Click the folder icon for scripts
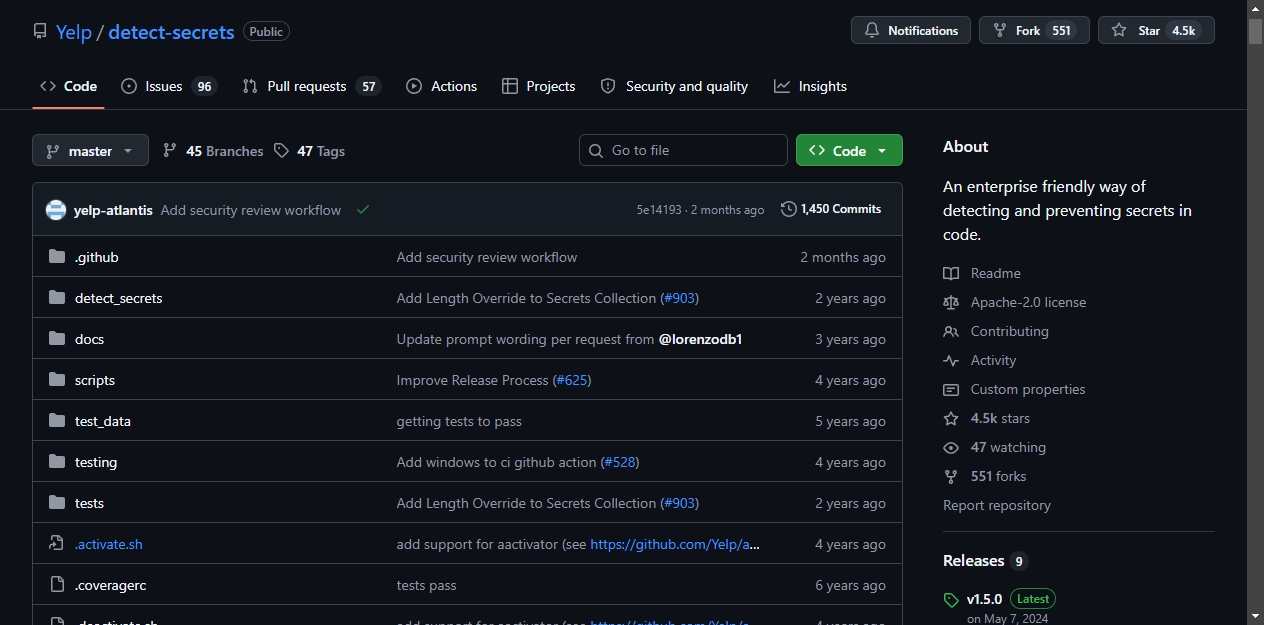 point(57,380)
